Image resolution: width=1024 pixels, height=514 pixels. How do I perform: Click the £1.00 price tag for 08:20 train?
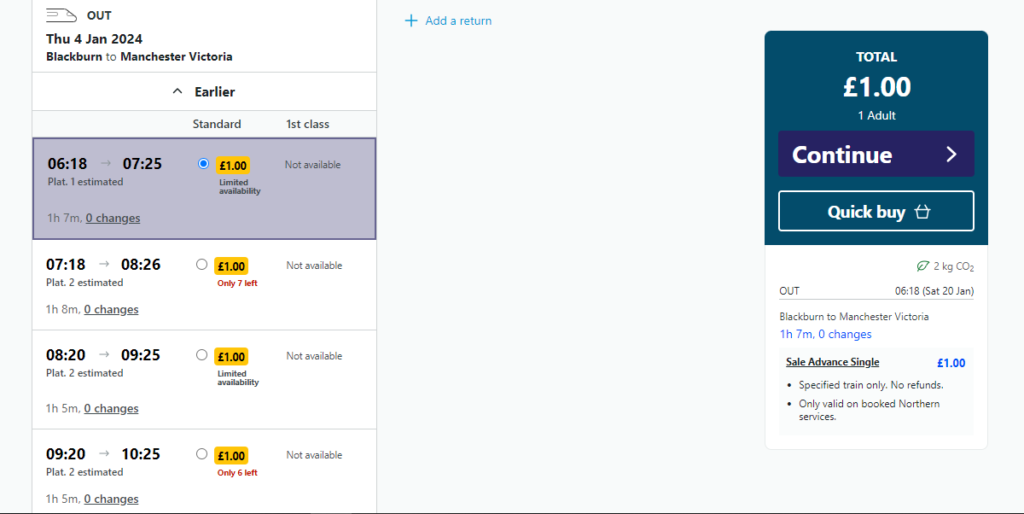(232, 357)
